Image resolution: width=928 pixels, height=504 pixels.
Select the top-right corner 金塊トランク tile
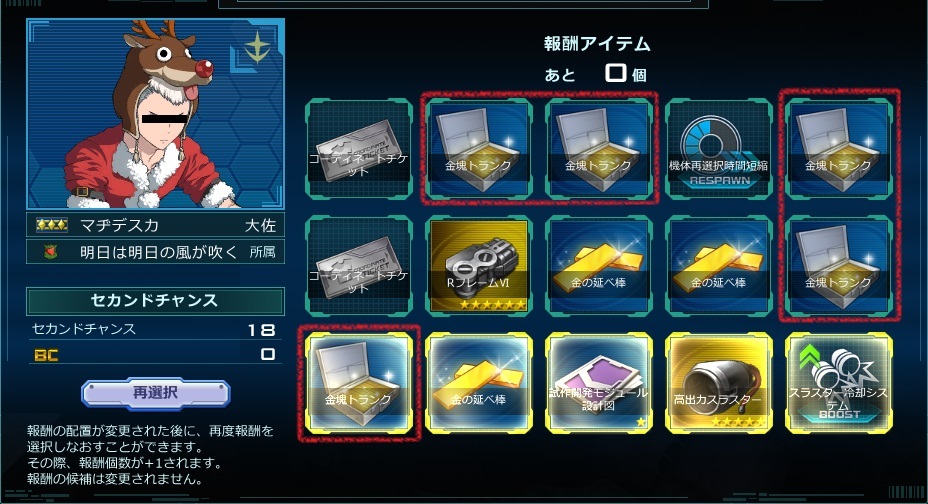coord(838,148)
